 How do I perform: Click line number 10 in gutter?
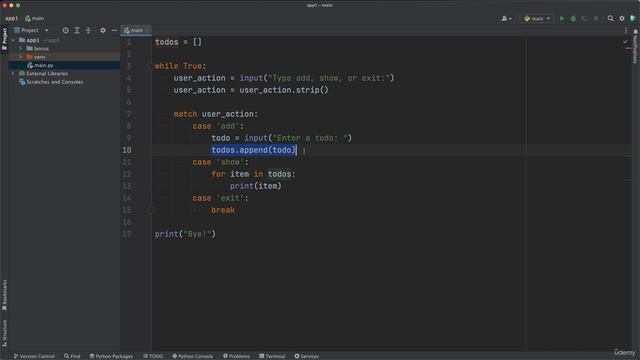127,150
